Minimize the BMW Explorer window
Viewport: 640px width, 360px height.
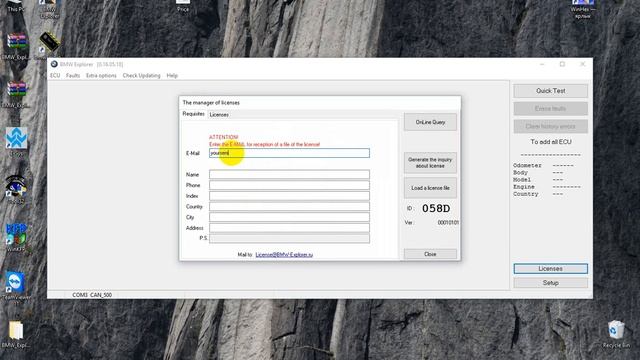[x=542, y=64]
